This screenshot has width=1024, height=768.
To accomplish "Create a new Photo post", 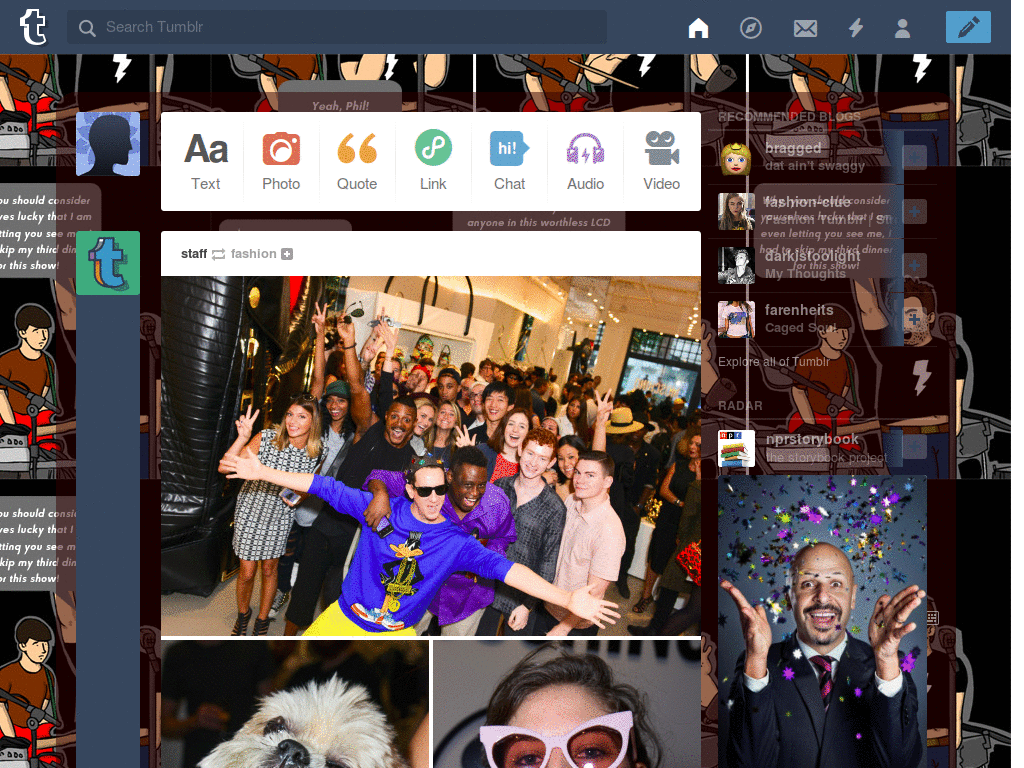I will pyautogui.click(x=281, y=161).
